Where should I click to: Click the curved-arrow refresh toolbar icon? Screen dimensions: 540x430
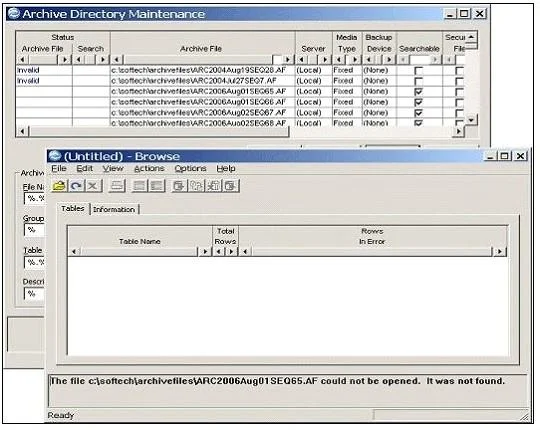click(x=76, y=186)
